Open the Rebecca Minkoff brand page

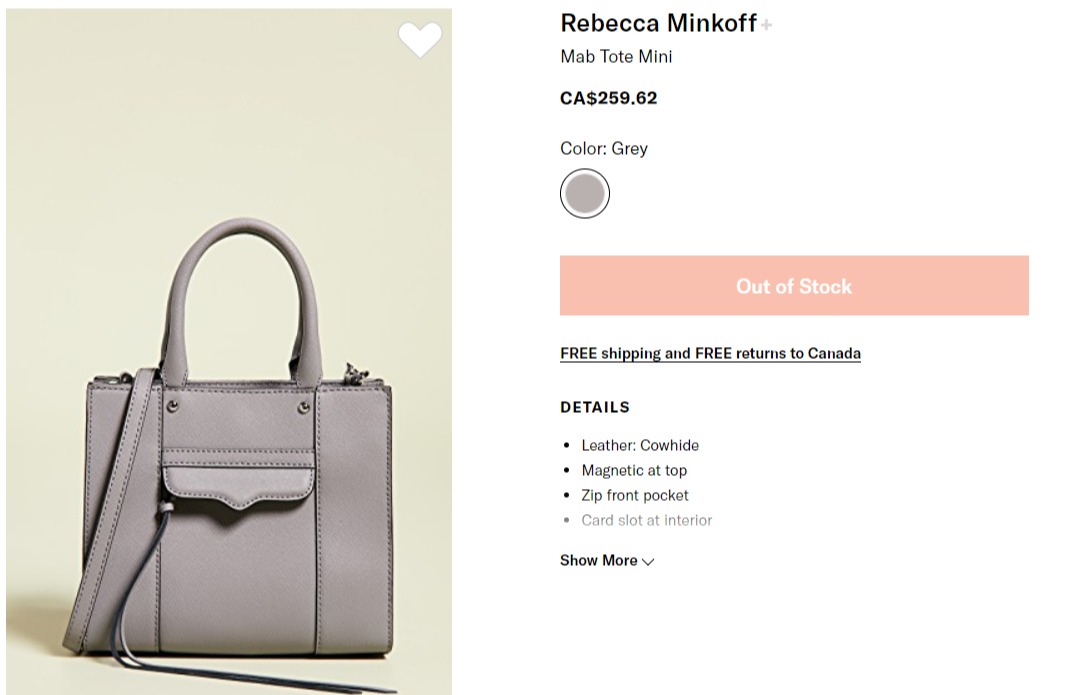(658, 23)
